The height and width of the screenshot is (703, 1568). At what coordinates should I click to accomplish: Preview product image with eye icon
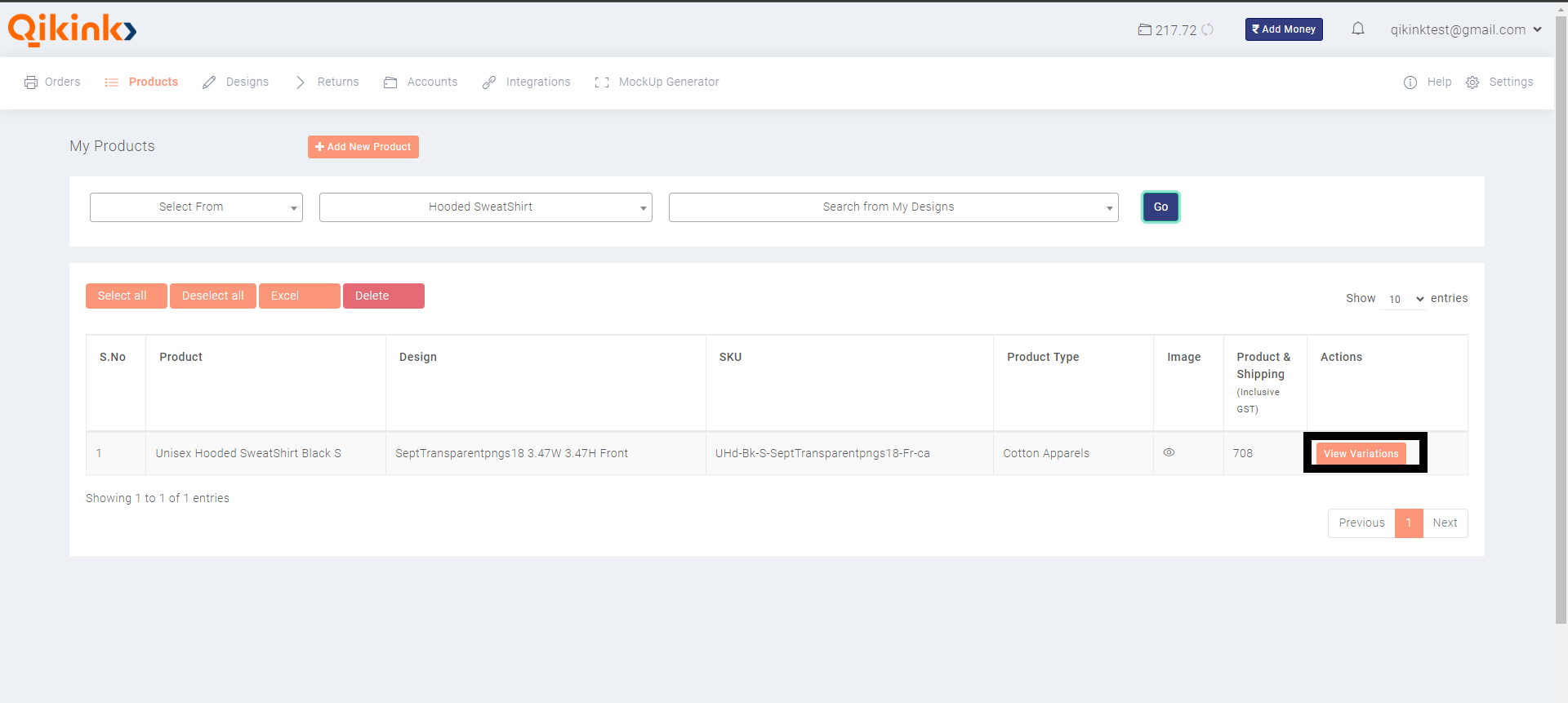[1169, 452]
